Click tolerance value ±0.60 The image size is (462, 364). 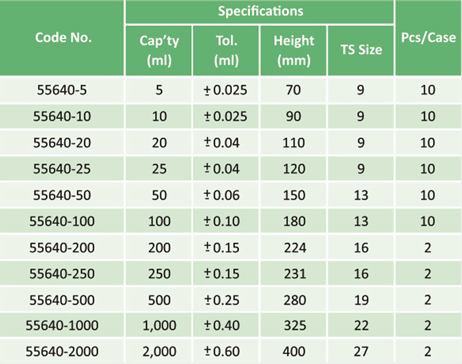[222, 351]
